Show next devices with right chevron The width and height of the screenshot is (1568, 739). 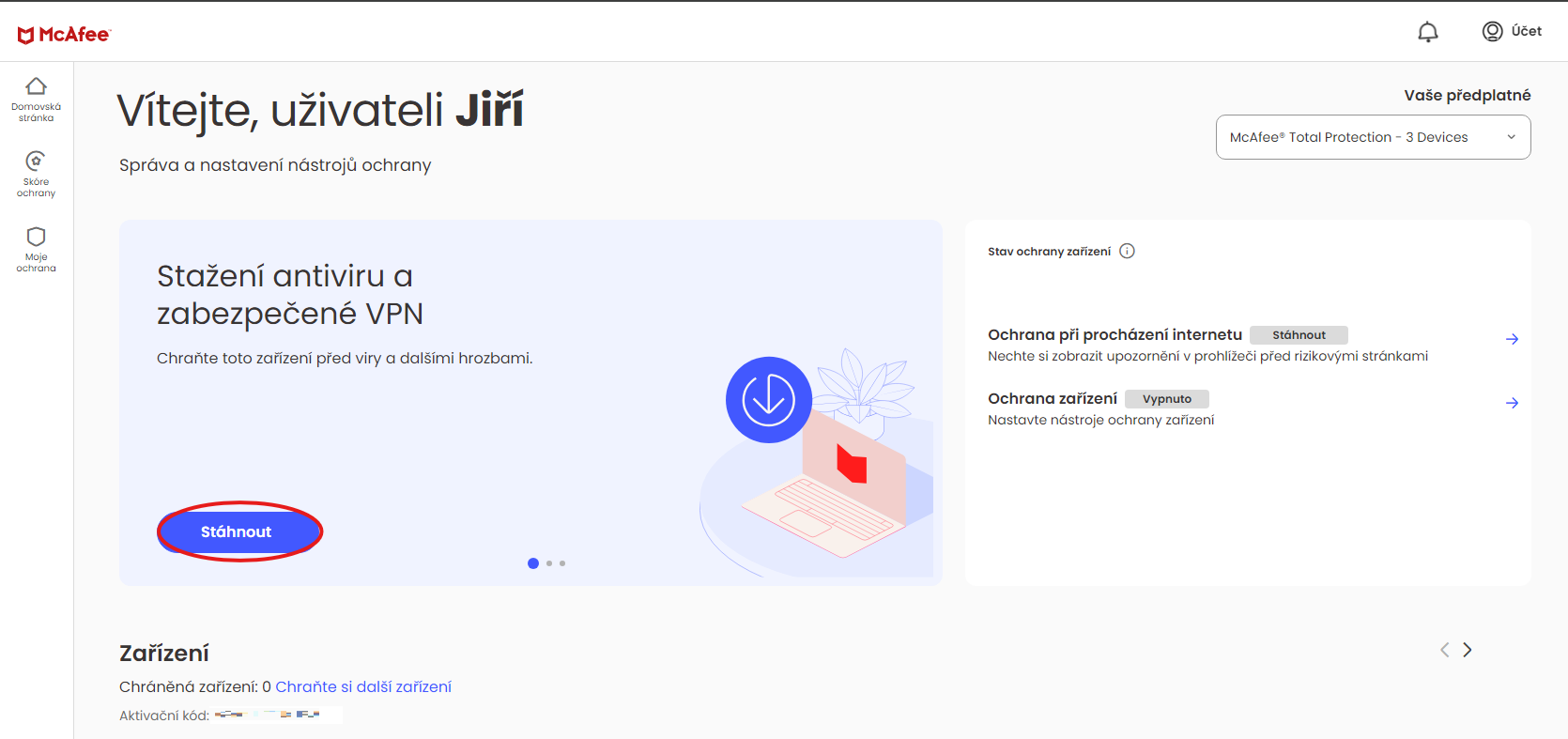(x=1468, y=650)
